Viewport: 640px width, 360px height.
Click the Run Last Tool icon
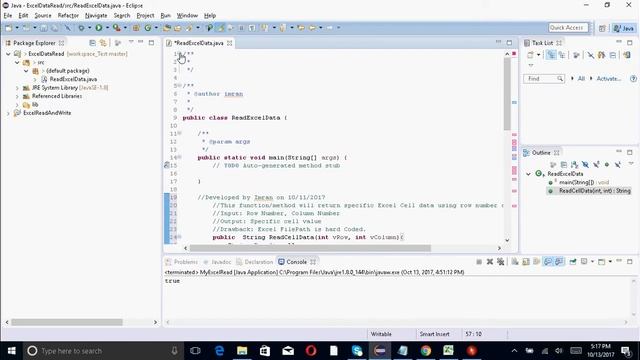tap(117, 28)
